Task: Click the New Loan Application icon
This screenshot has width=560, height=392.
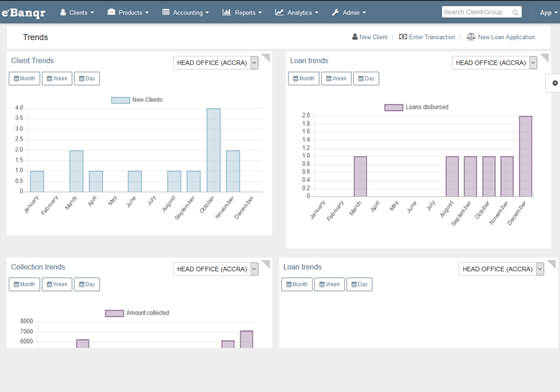Action: pyautogui.click(x=471, y=36)
